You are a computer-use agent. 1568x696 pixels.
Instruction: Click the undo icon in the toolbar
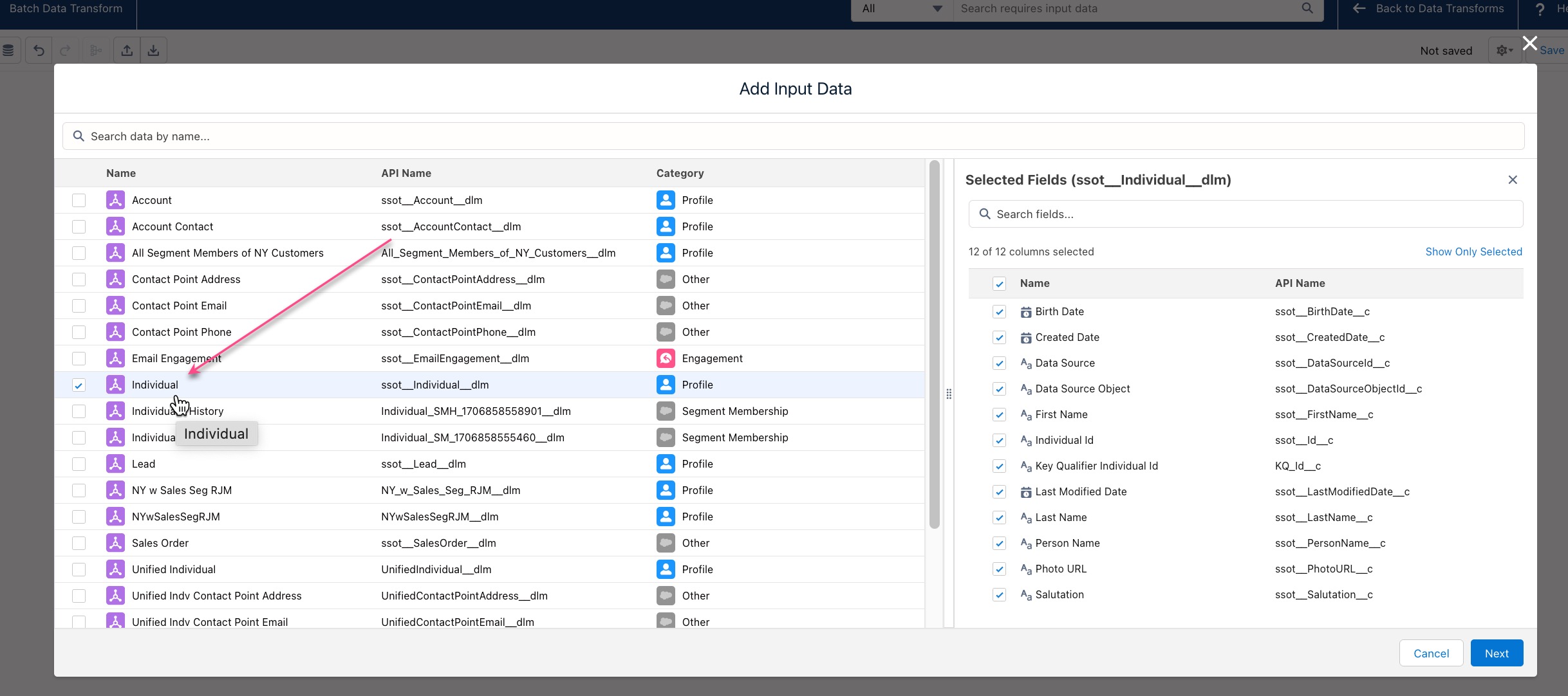(x=39, y=50)
